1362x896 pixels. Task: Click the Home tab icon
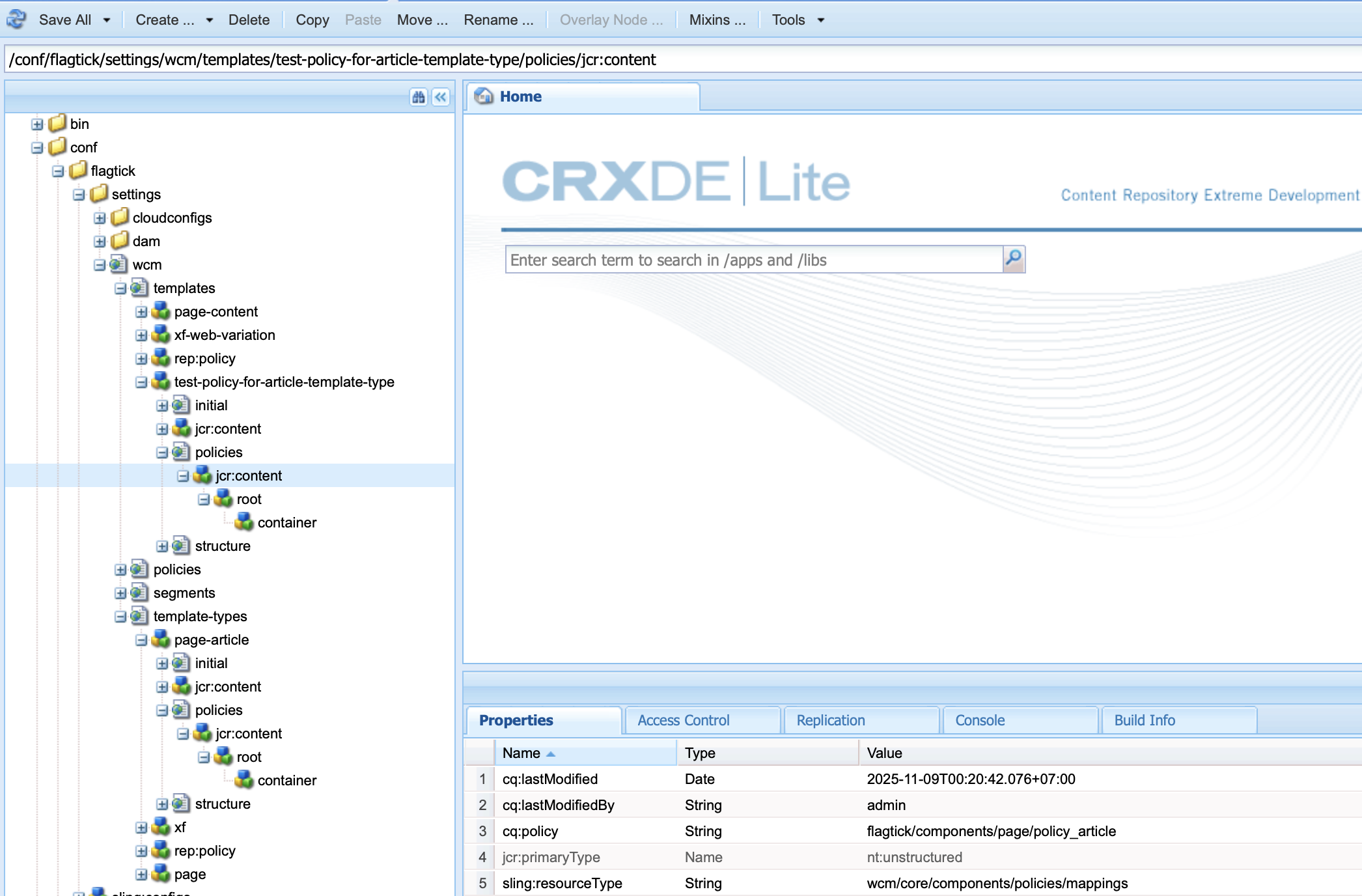pos(484,96)
